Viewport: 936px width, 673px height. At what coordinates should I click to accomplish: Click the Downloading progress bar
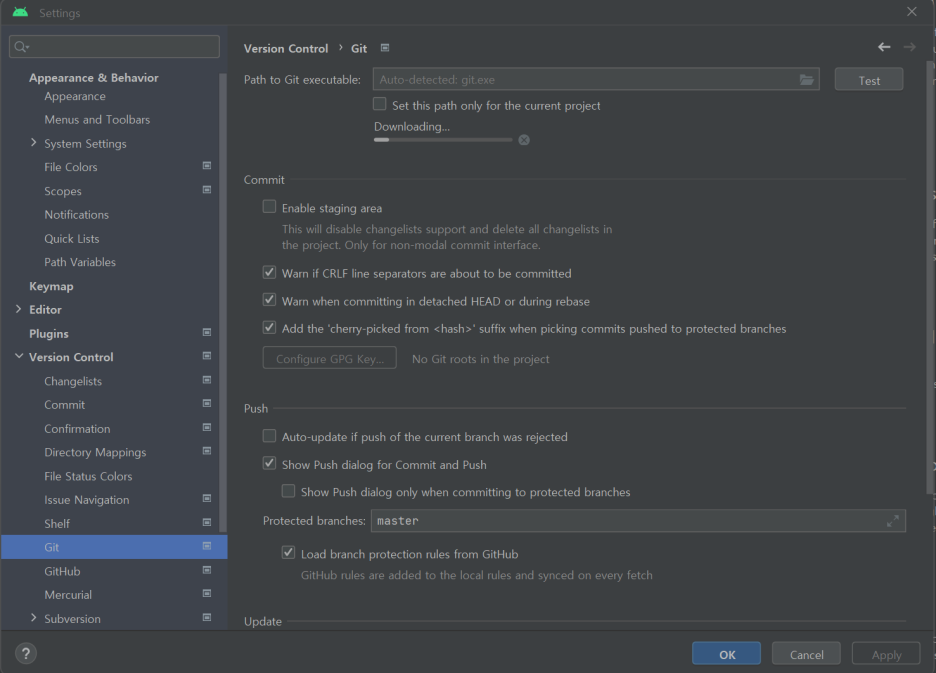[443, 140]
